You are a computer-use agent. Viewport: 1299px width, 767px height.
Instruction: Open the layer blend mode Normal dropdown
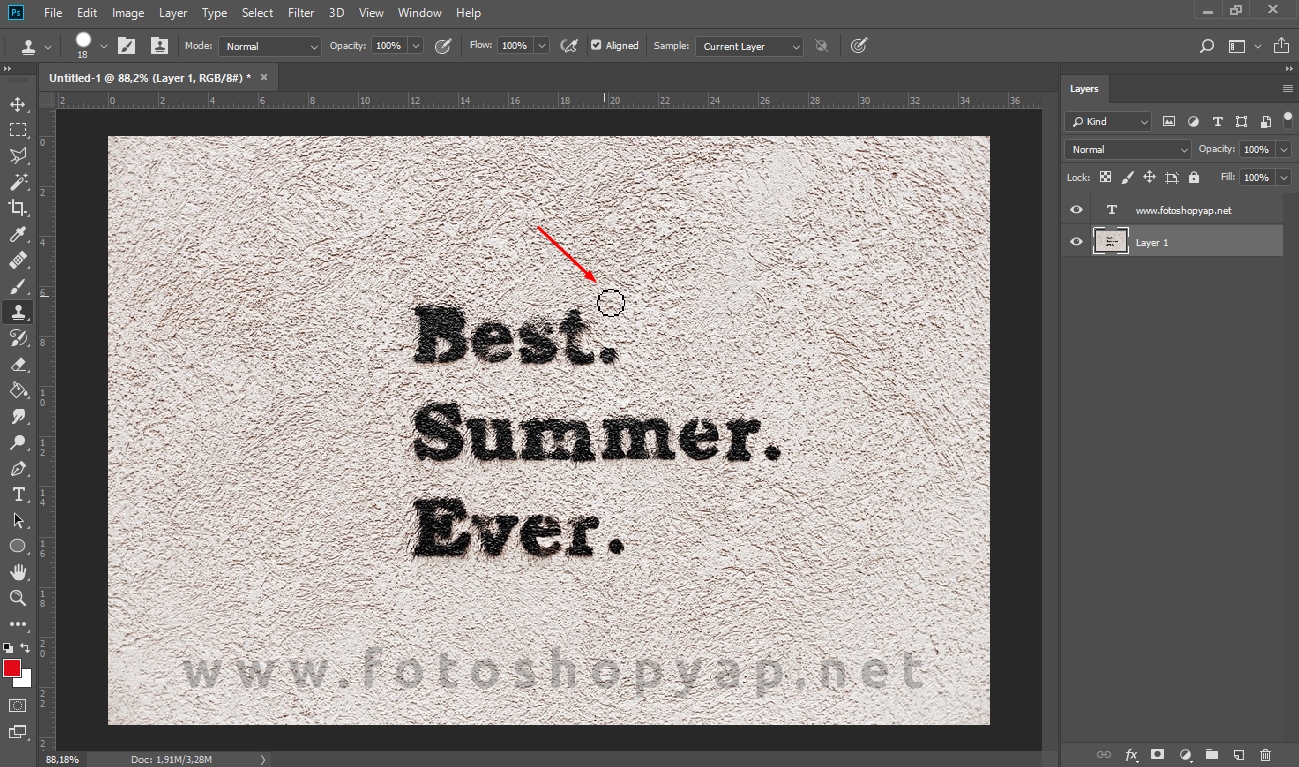pos(1129,149)
